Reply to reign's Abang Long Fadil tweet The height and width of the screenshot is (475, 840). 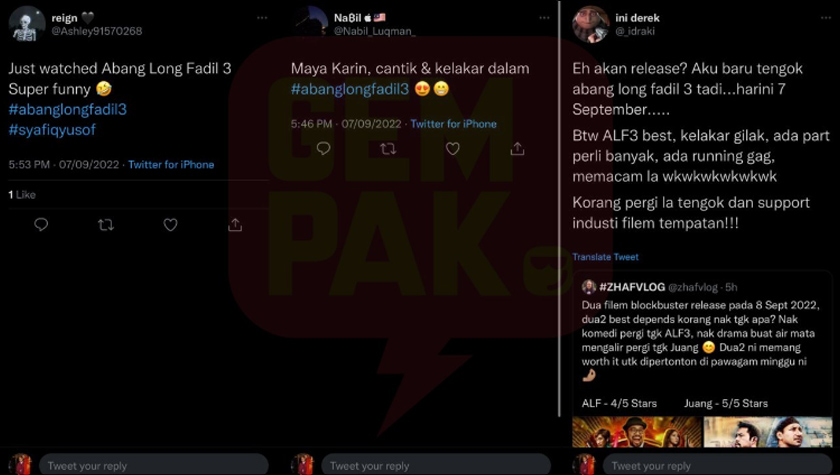coord(41,225)
